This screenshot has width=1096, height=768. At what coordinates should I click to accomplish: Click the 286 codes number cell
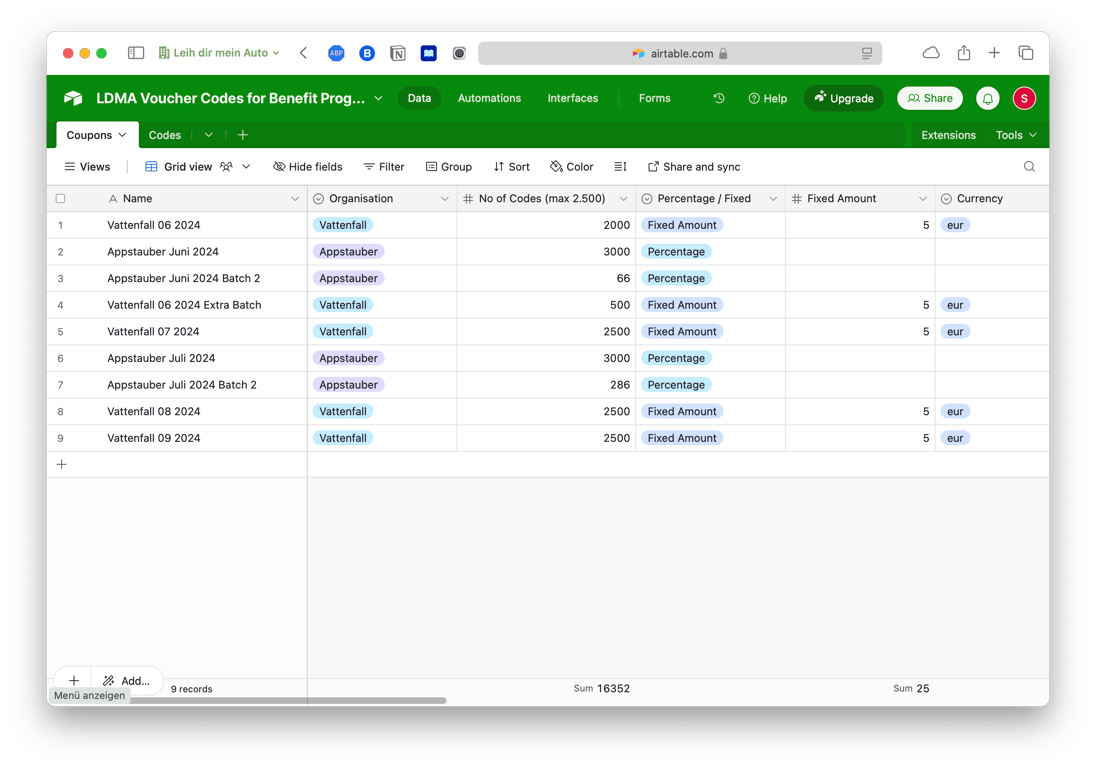pos(546,384)
